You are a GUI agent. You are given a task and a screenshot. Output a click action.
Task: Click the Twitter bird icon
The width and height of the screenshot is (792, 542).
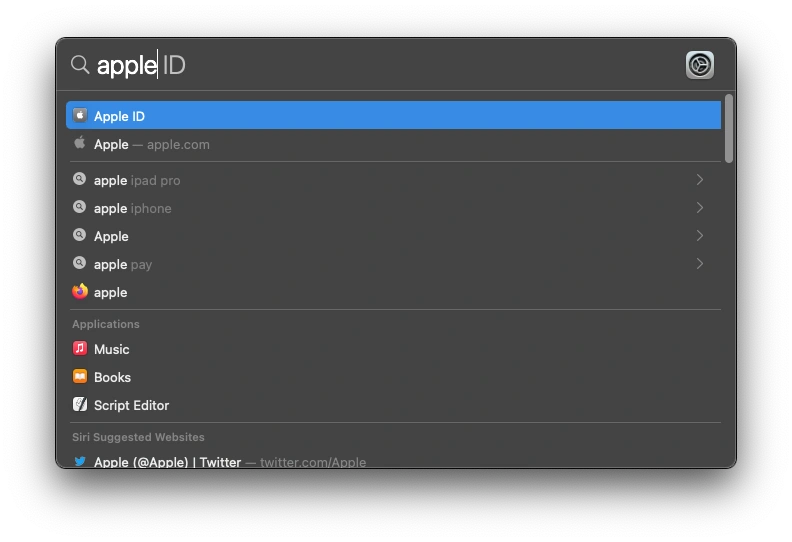(80, 462)
